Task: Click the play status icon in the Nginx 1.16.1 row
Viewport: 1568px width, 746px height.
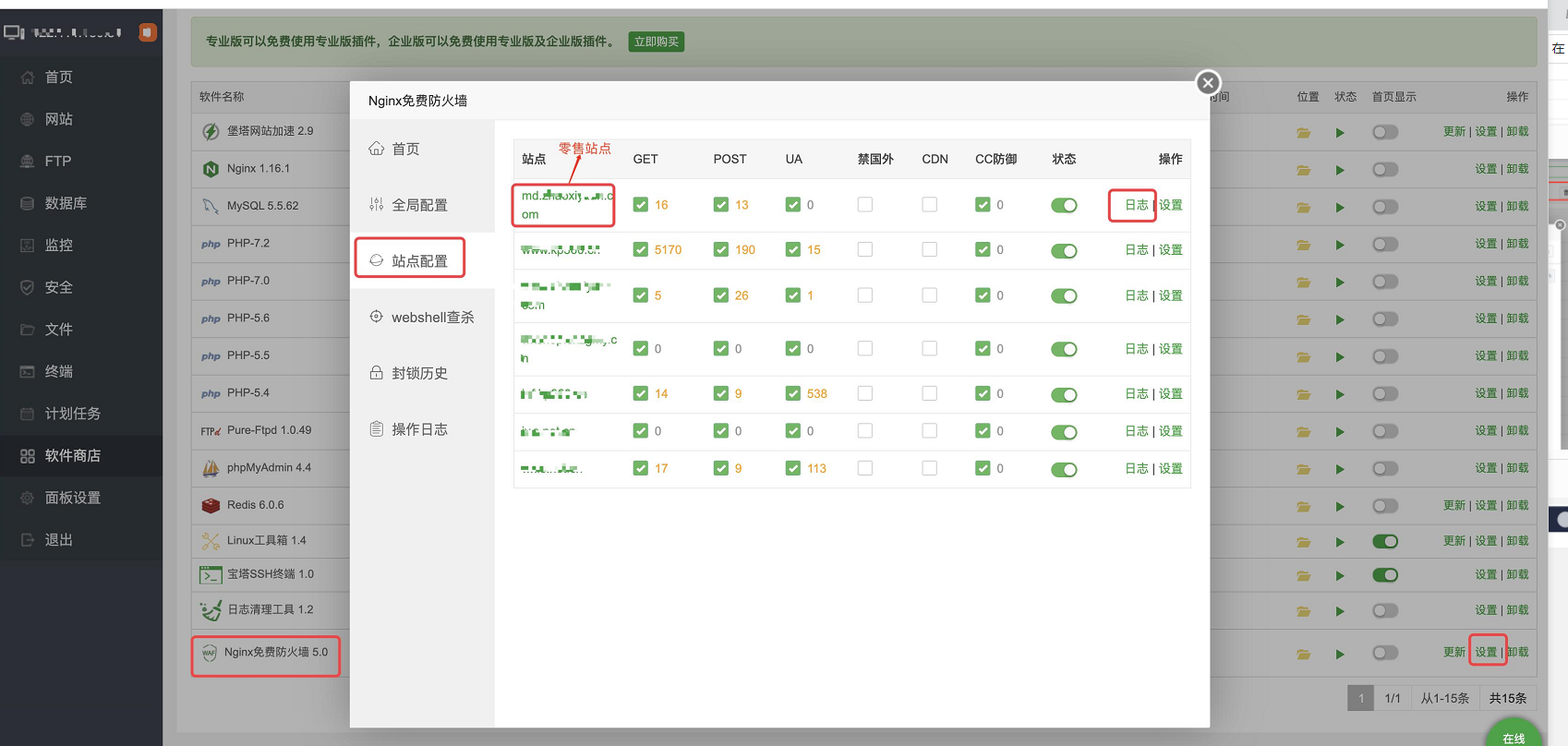Action: click(x=1340, y=170)
